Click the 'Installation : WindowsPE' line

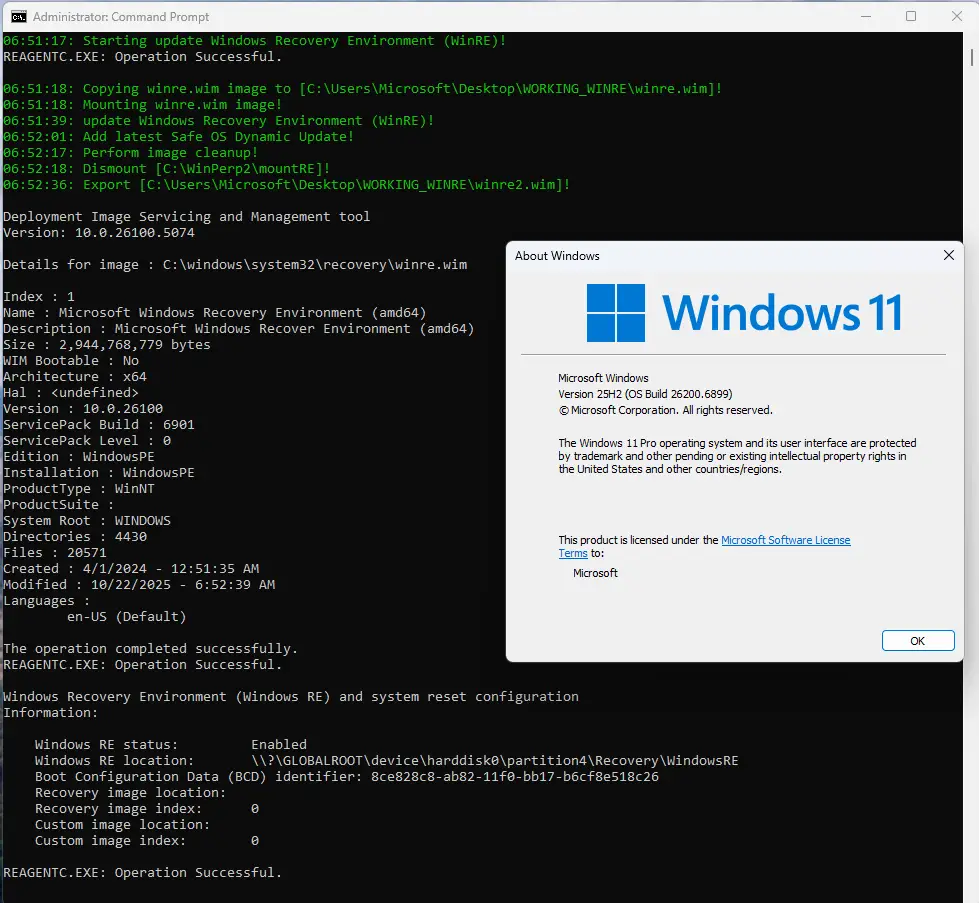[99, 473]
